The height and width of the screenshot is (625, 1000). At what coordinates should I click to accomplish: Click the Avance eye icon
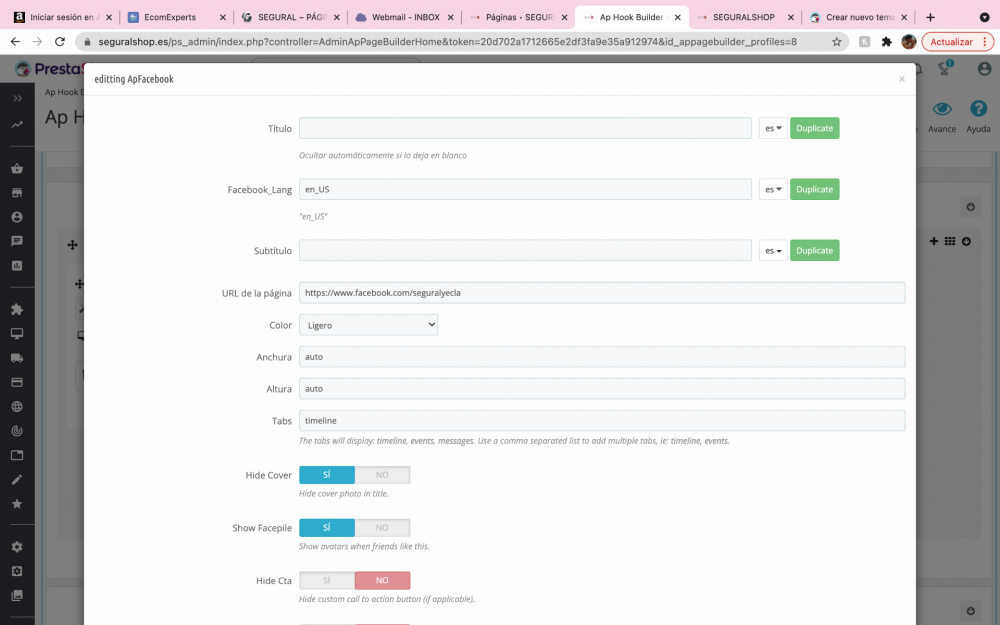click(x=942, y=109)
